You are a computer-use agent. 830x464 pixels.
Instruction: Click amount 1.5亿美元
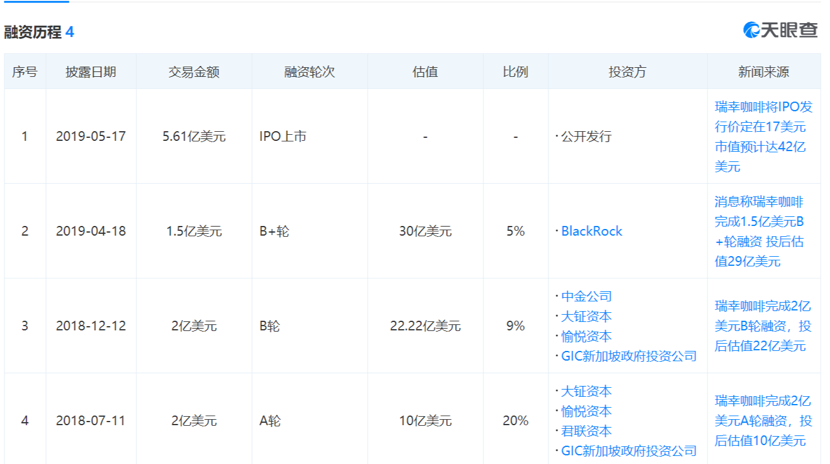click(x=194, y=231)
